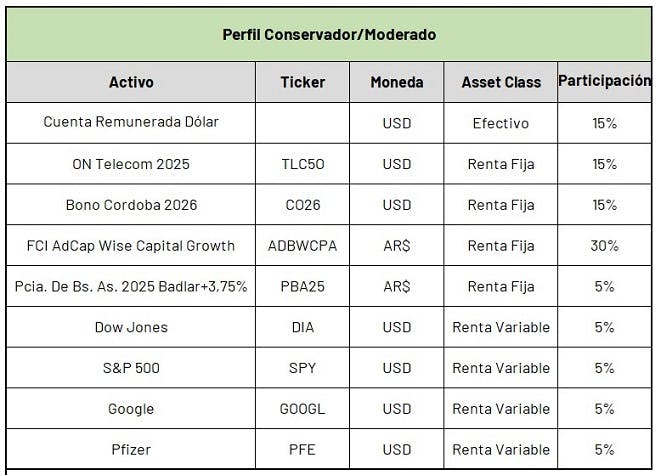This screenshot has height=475, width=661.
Task: Select the ADBWCPA ticker cell
Action: coord(303,246)
